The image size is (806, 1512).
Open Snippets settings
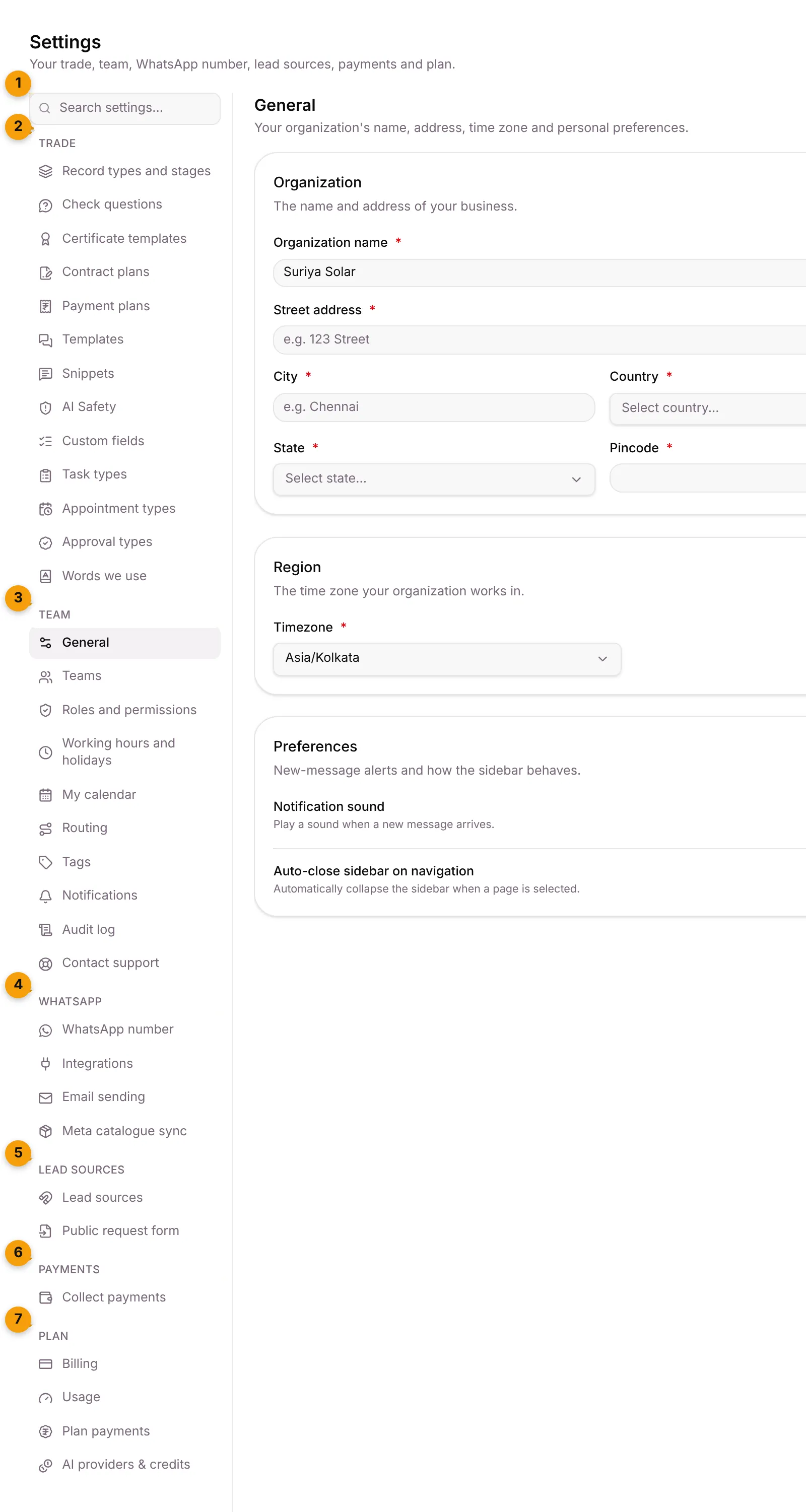pos(125,374)
